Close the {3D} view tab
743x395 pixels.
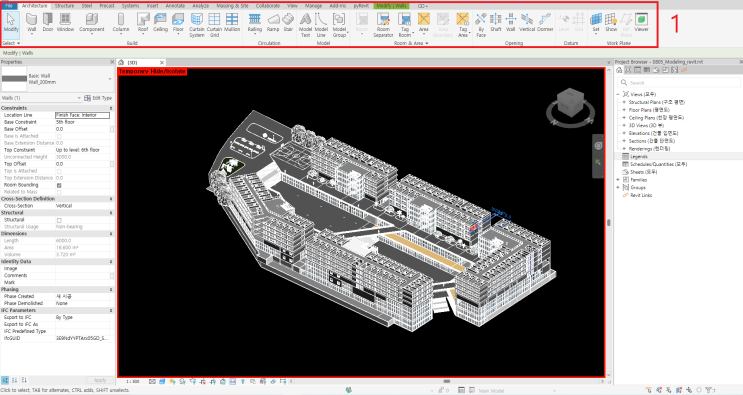coord(162,63)
